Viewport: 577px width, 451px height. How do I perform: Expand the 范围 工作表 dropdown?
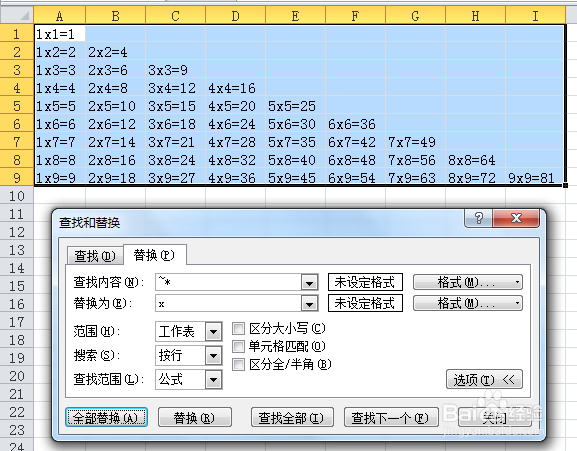pyautogui.click(x=213, y=332)
